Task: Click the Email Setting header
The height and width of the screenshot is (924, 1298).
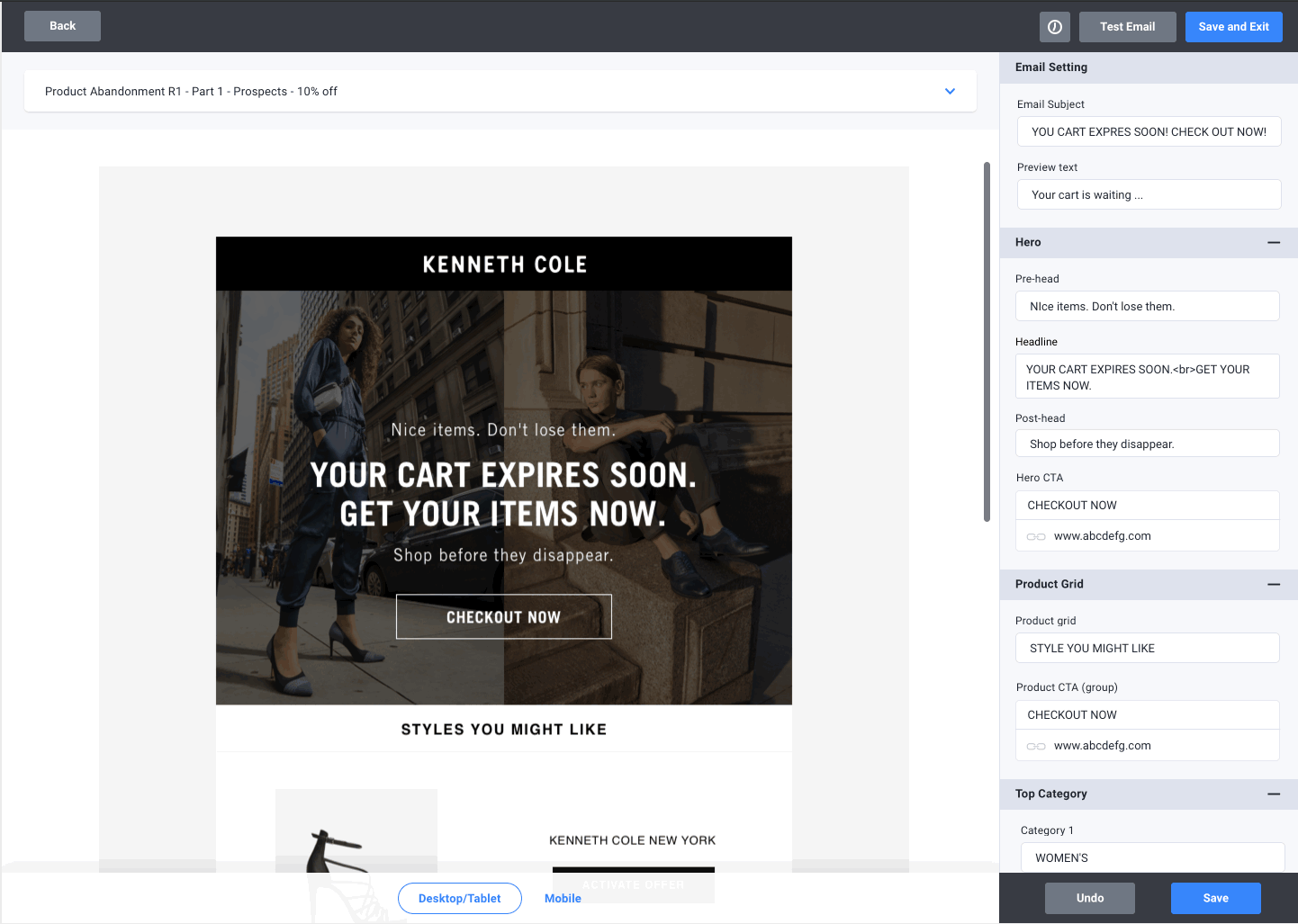Action: point(1149,67)
